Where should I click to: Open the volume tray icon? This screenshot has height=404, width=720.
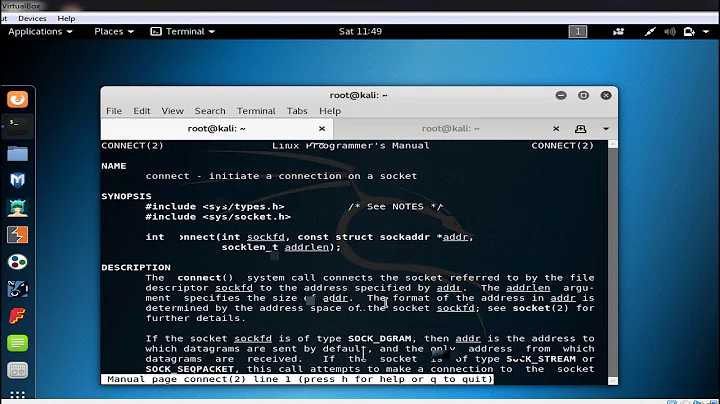pos(669,31)
